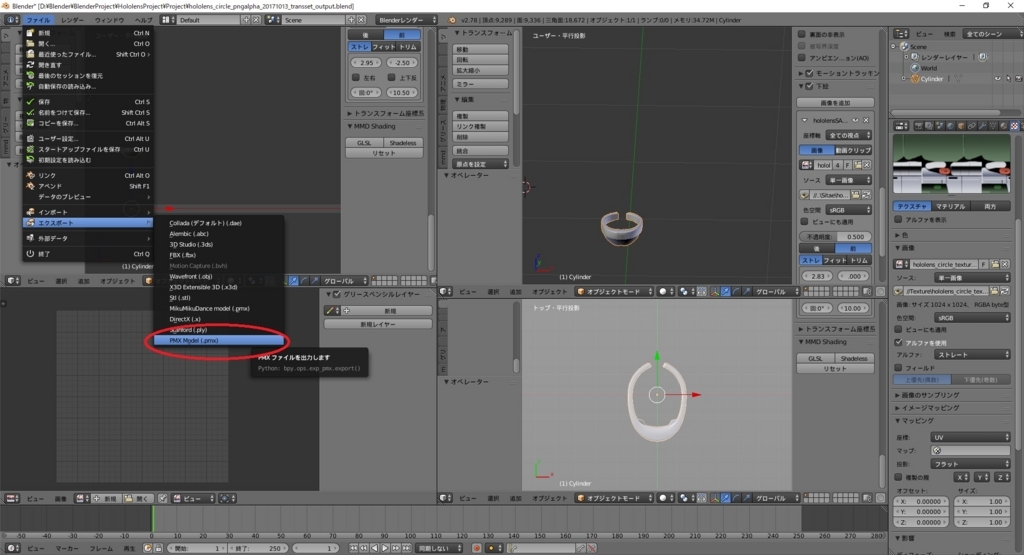
Task: Click the folder icon beside 開く...
Action: (x=30, y=43)
